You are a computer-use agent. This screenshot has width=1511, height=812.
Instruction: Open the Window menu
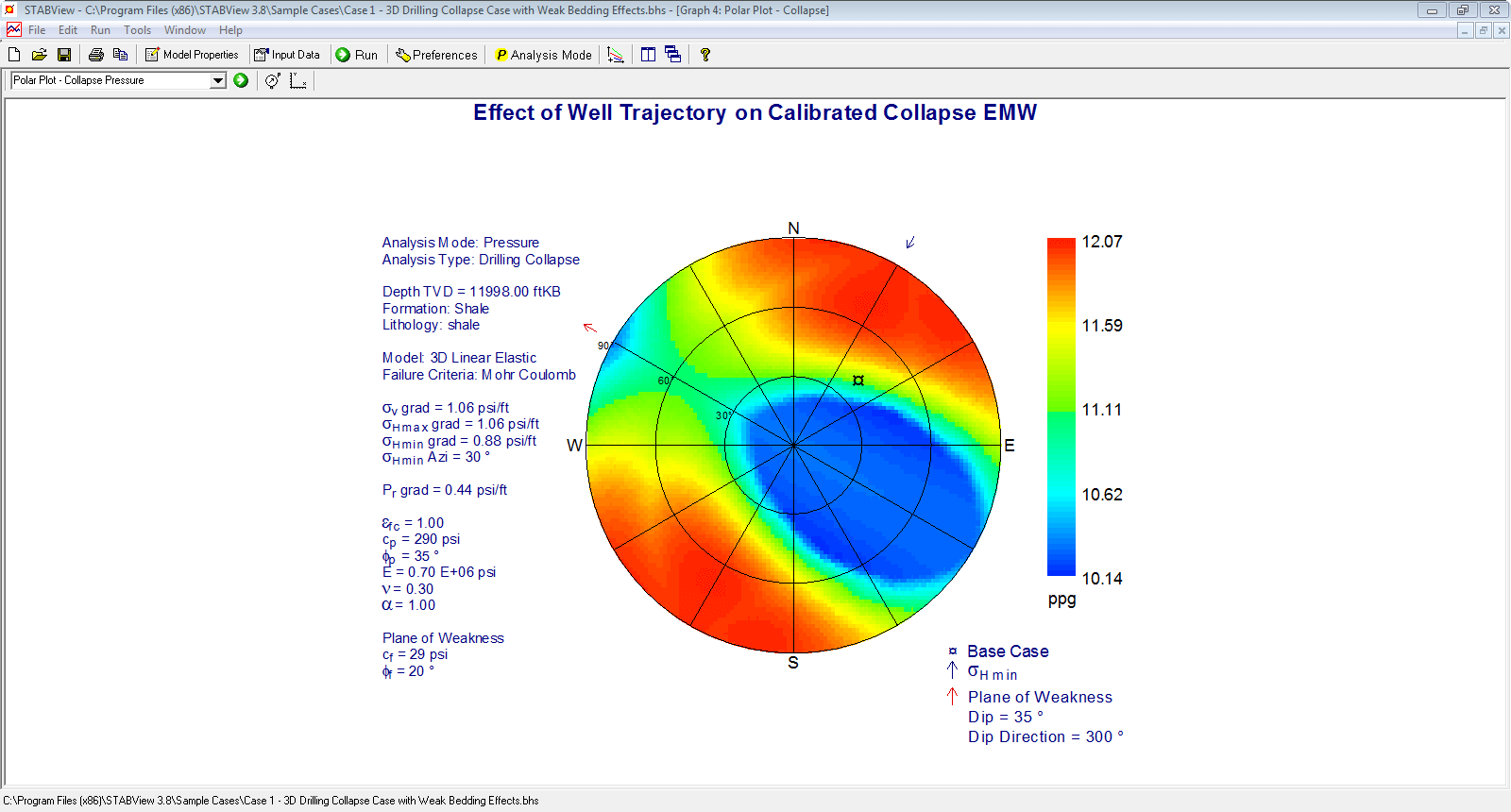pyautogui.click(x=184, y=30)
